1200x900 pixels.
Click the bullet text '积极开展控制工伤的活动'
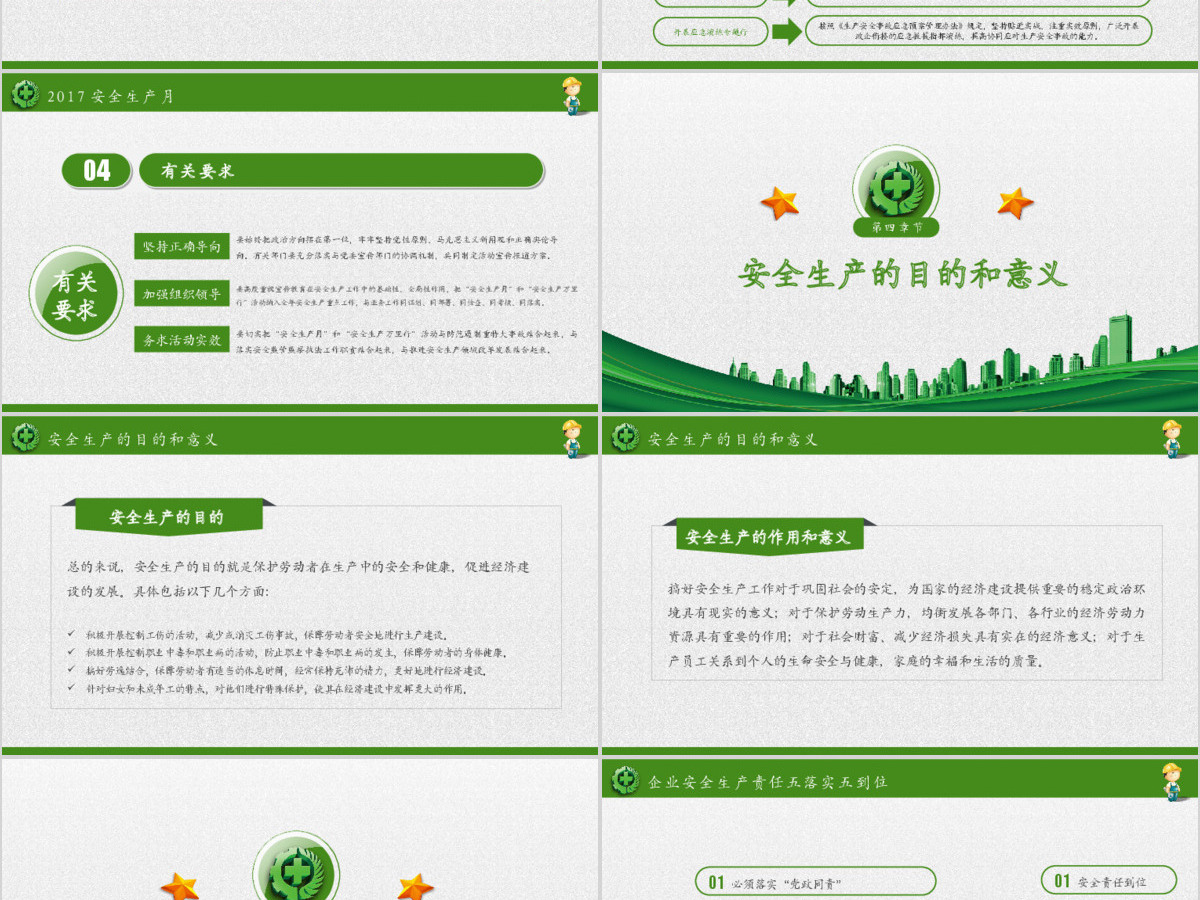click(x=270, y=634)
